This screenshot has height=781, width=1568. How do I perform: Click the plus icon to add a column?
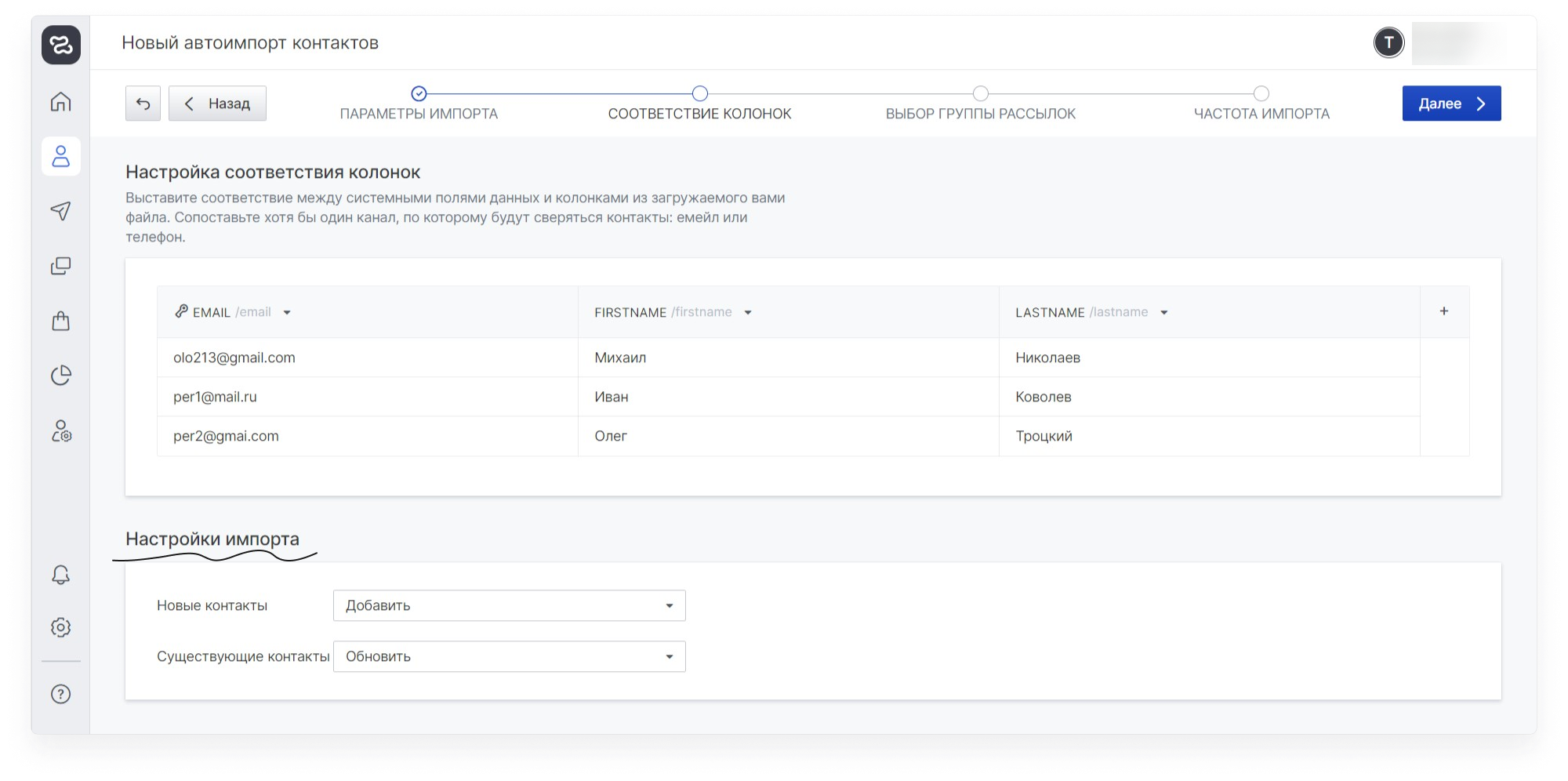[1444, 311]
